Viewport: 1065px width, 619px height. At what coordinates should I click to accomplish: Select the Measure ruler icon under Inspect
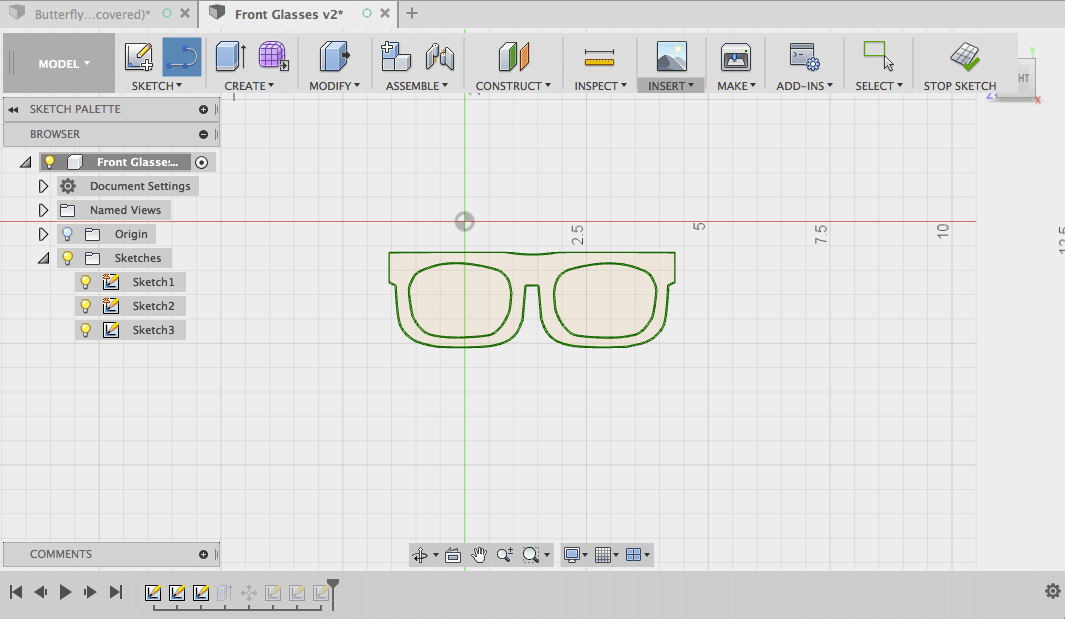pyautogui.click(x=598, y=57)
